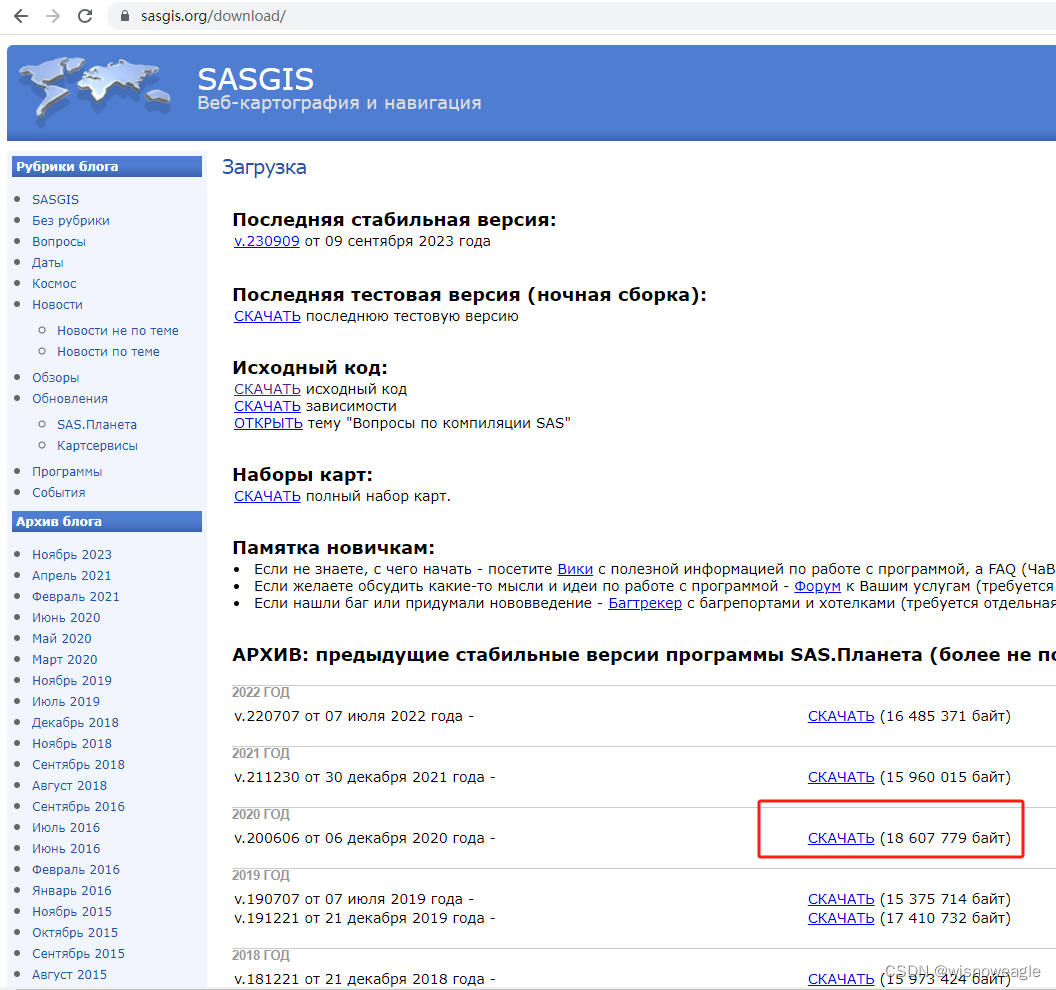Open archive Ноябрь 2019

tap(72, 680)
